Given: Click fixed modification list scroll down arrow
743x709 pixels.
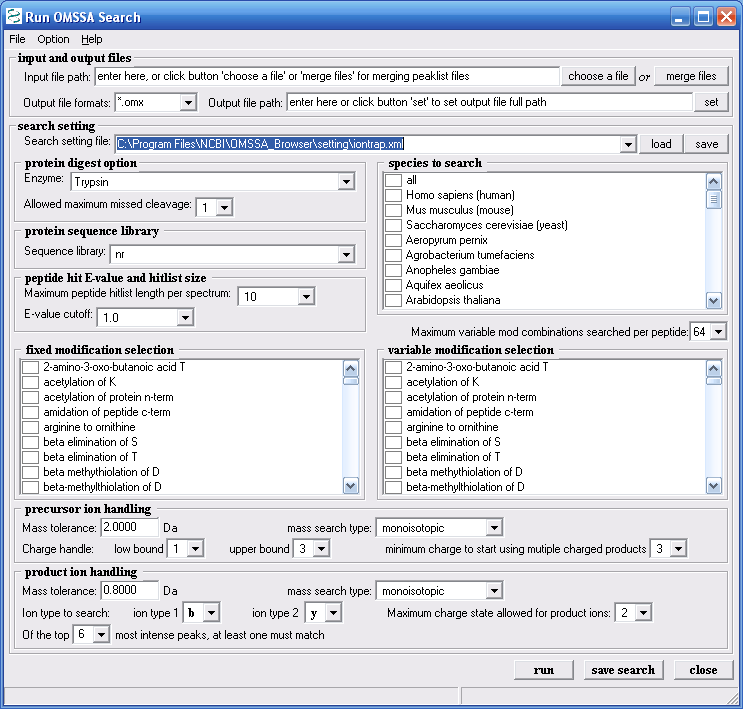Looking at the screenshot, I should coord(351,485).
